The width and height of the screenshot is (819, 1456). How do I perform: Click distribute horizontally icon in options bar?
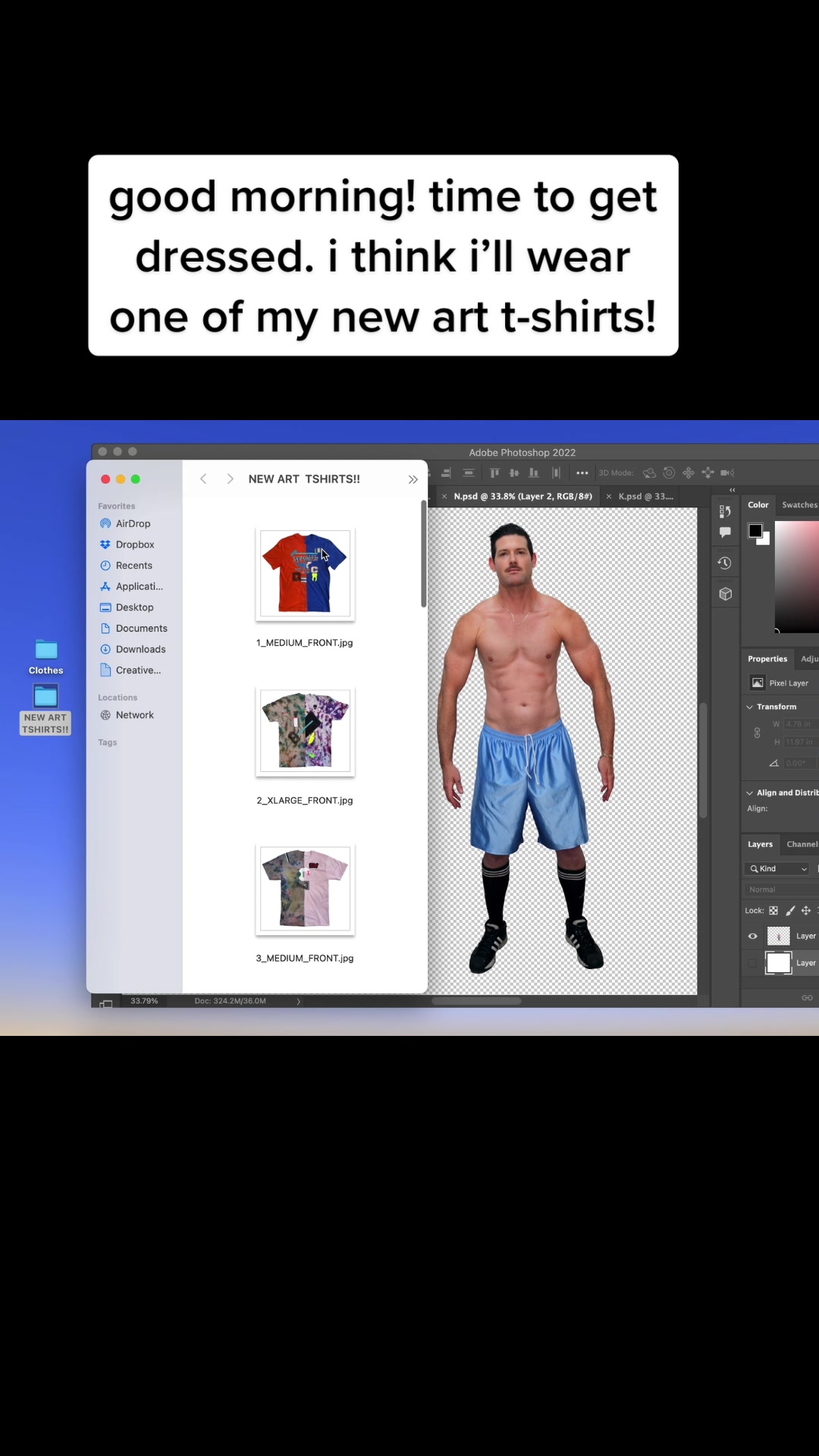coord(556,472)
